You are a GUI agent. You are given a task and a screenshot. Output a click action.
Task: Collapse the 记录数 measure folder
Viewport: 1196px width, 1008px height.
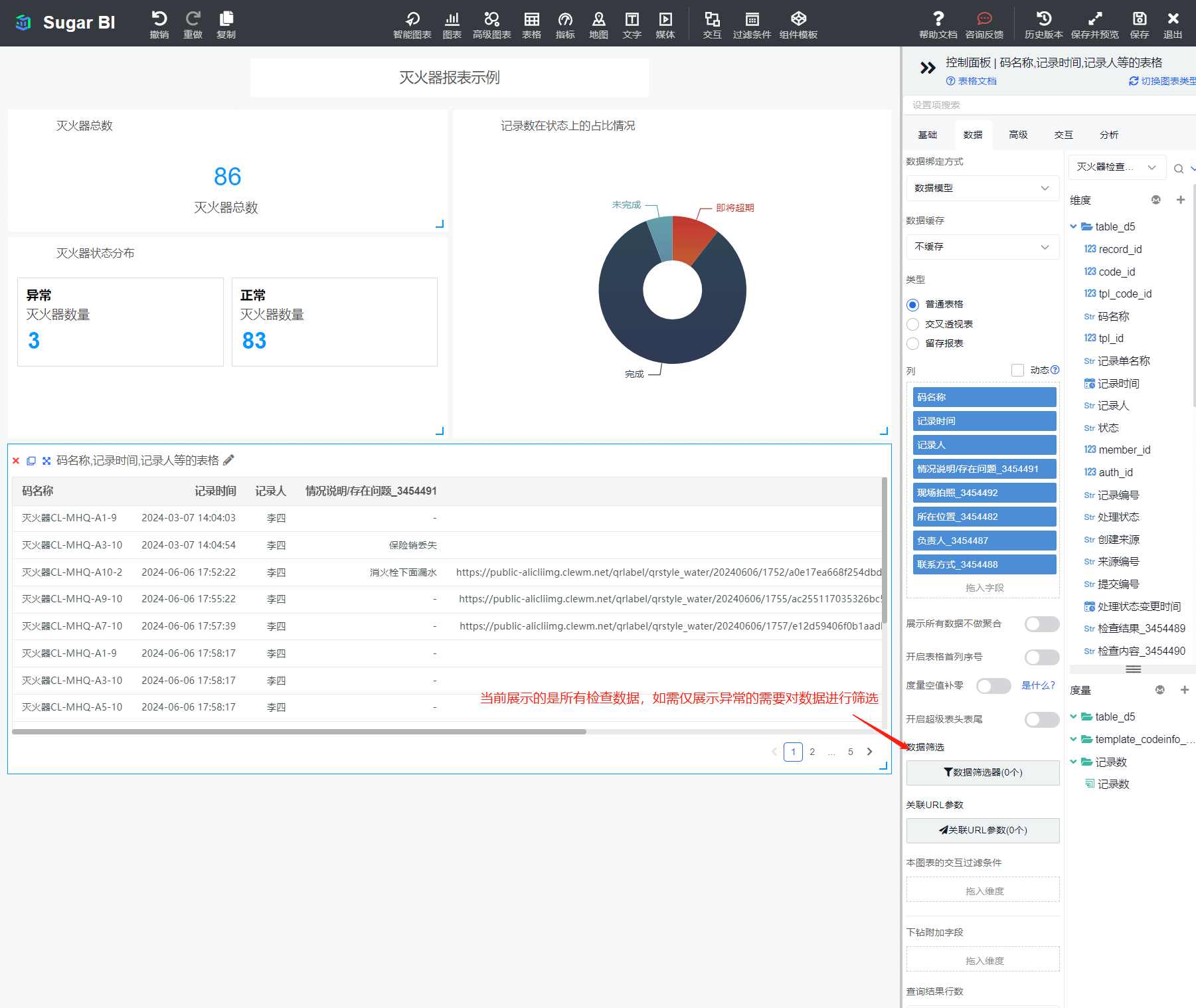pos(1074,762)
